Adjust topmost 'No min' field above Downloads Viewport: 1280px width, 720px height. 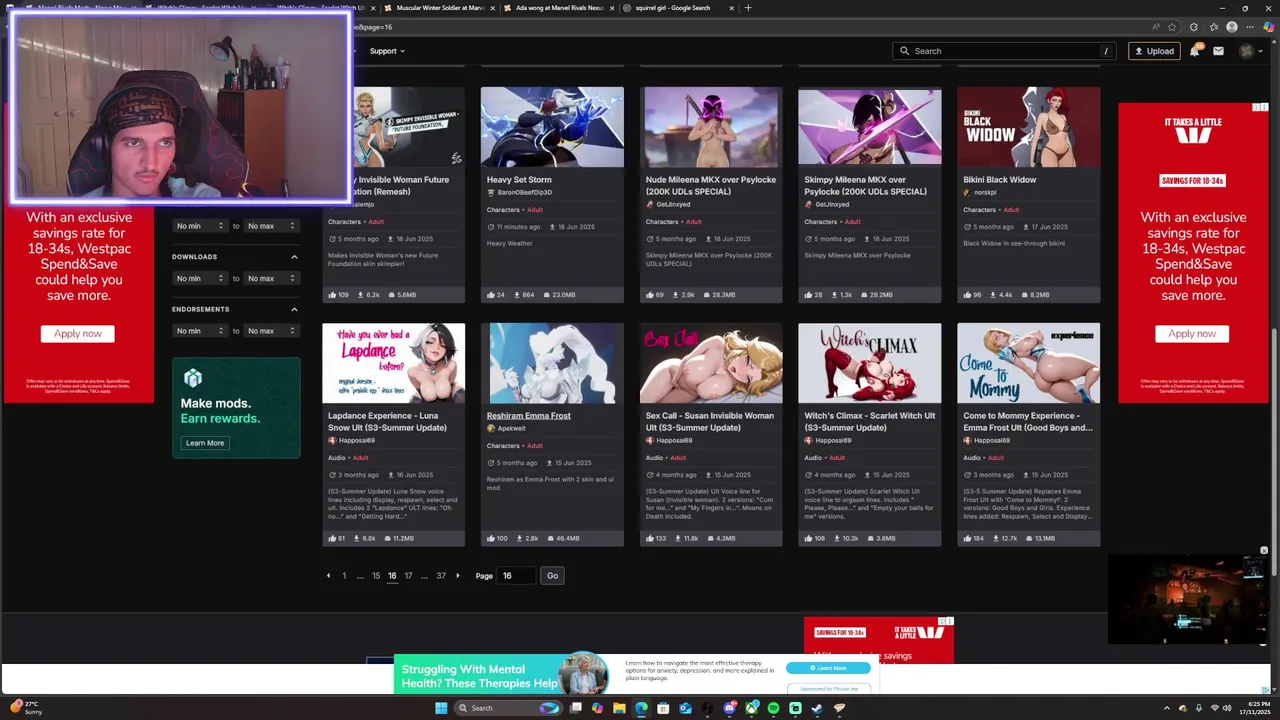pyautogui.click(x=199, y=226)
